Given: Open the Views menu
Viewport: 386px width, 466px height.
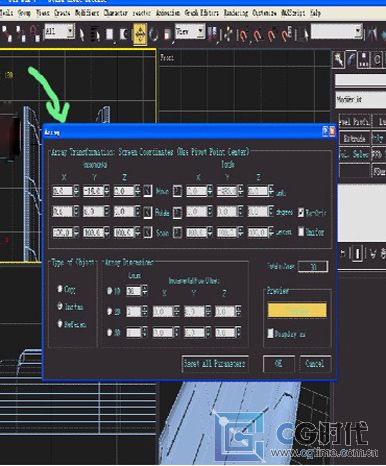Looking at the screenshot, I should click(x=43, y=13).
